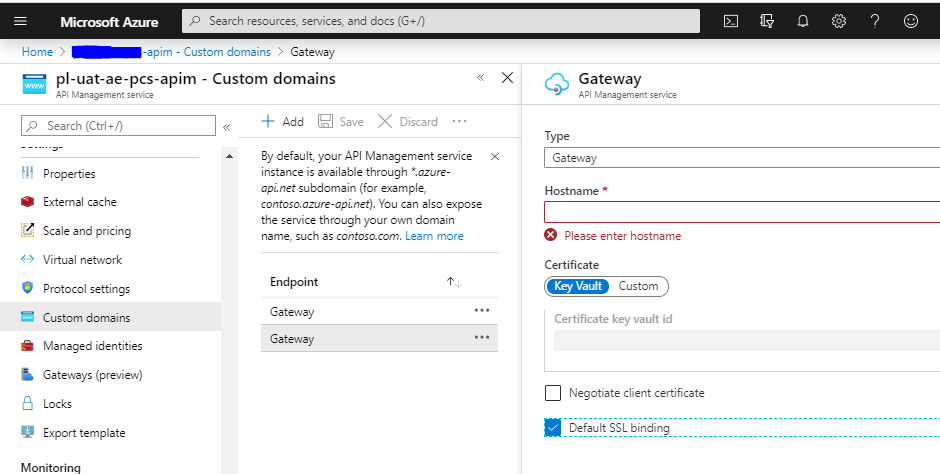Open the Learn more link
Screen dimensions: 940x474
click(x=434, y=236)
